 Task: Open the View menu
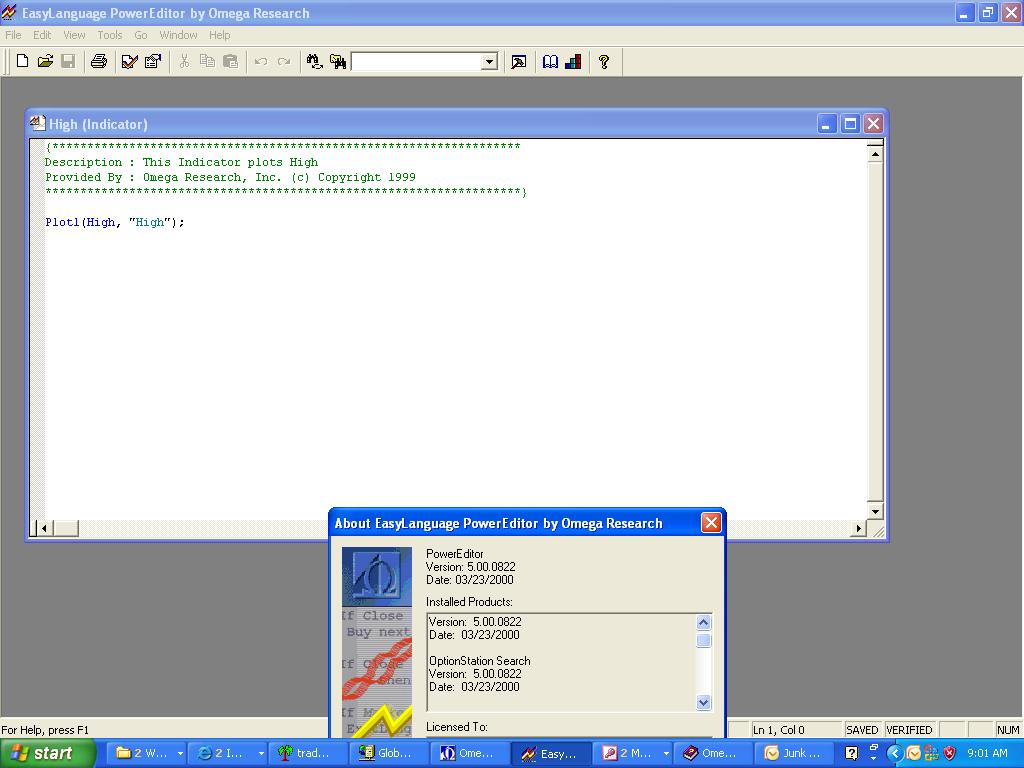(74, 35)
